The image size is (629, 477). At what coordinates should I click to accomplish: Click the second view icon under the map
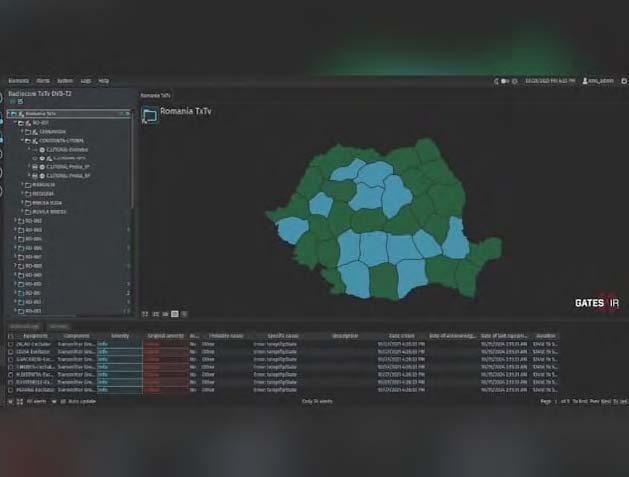pos(156,314)
